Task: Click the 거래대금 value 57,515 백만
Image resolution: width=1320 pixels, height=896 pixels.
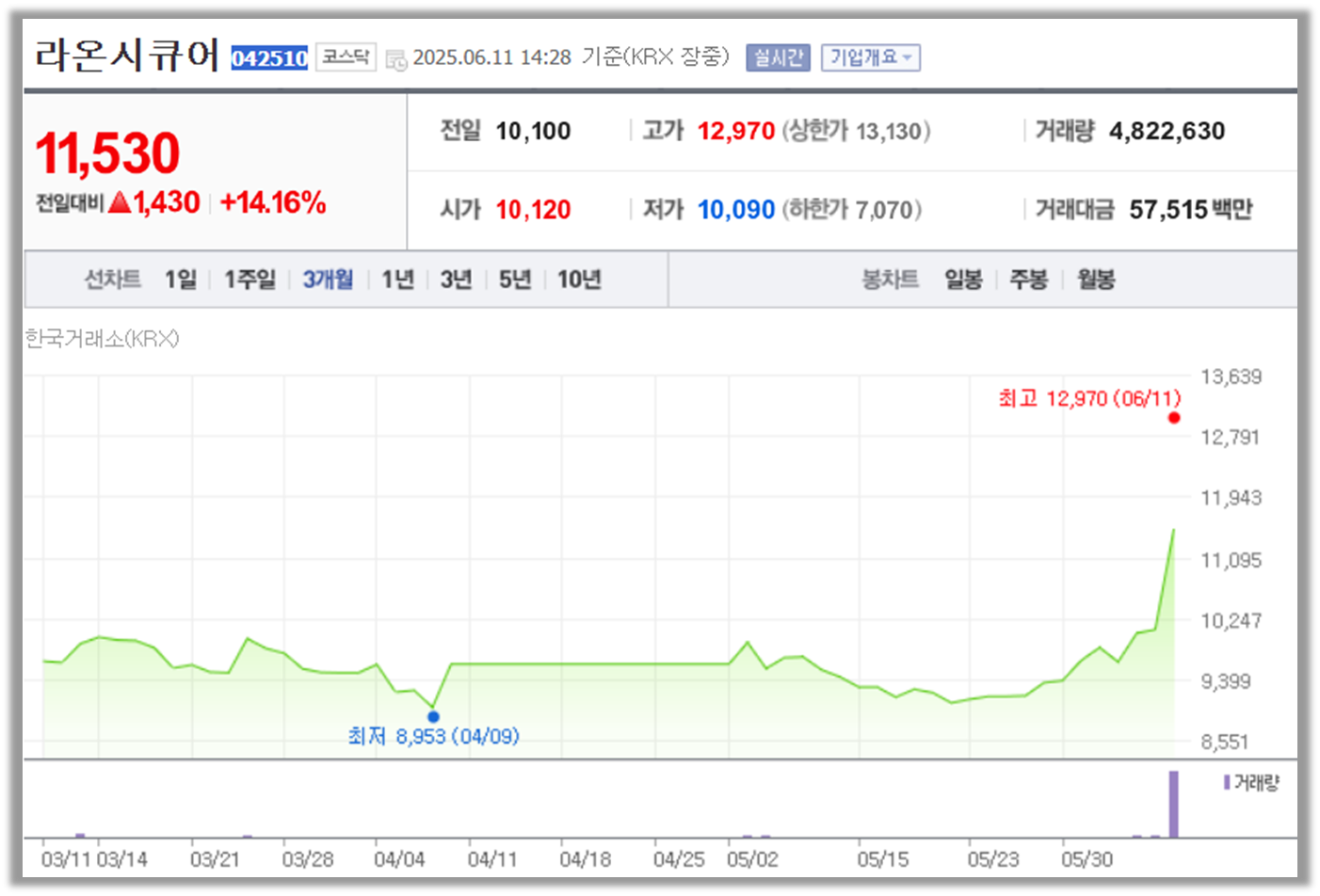Action: point(1191,210)
